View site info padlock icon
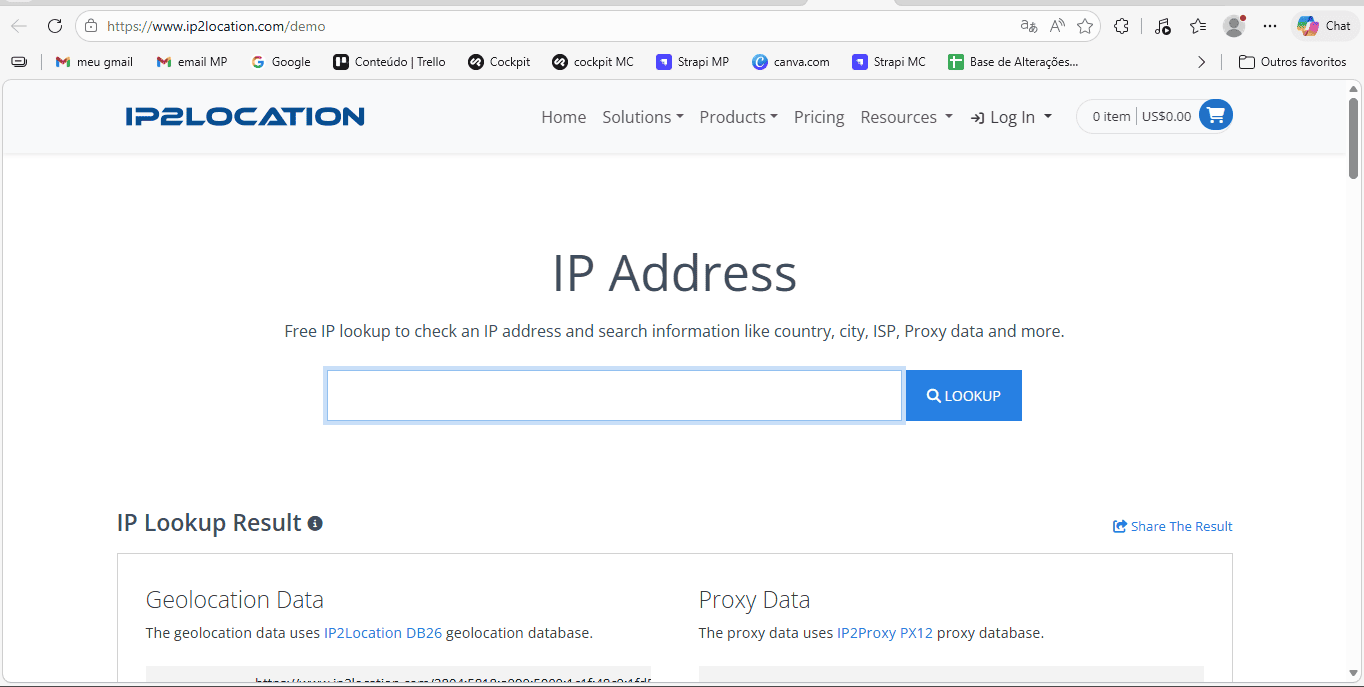This screenshot has height=687, width=1364. (x=91, y=26)
